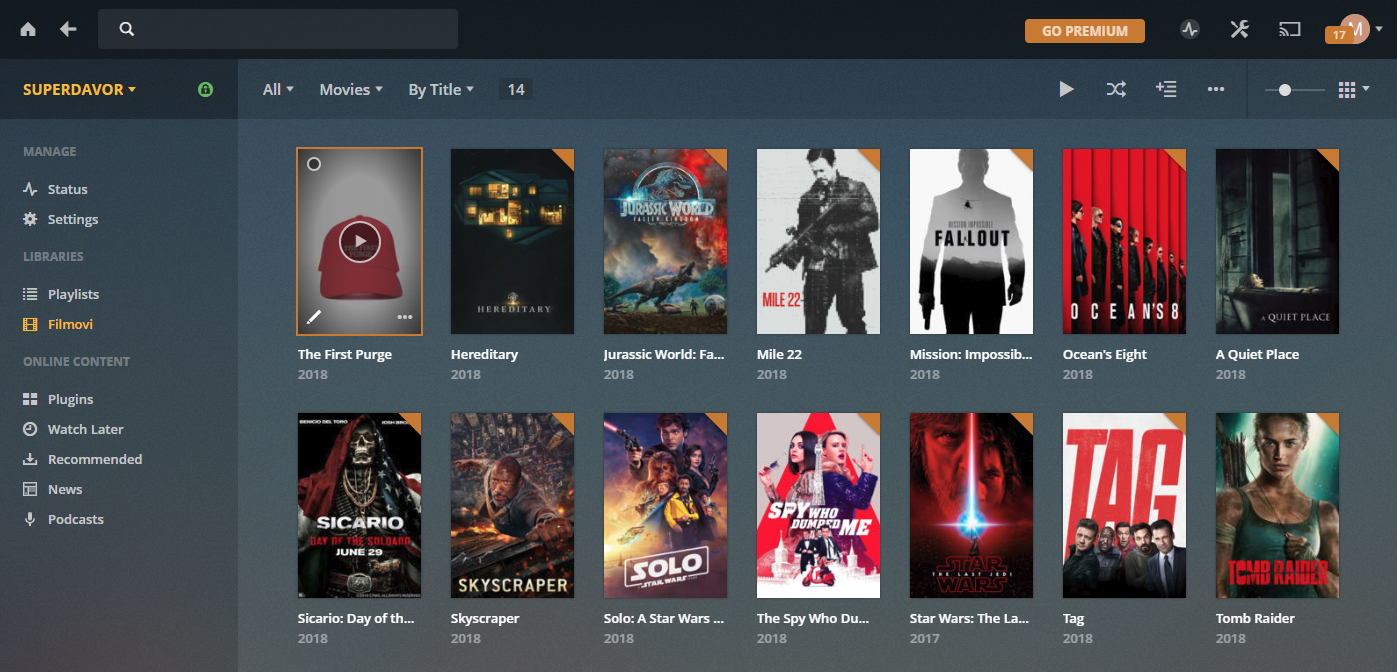Click the cast to device icon

[x=1290, y=29]
